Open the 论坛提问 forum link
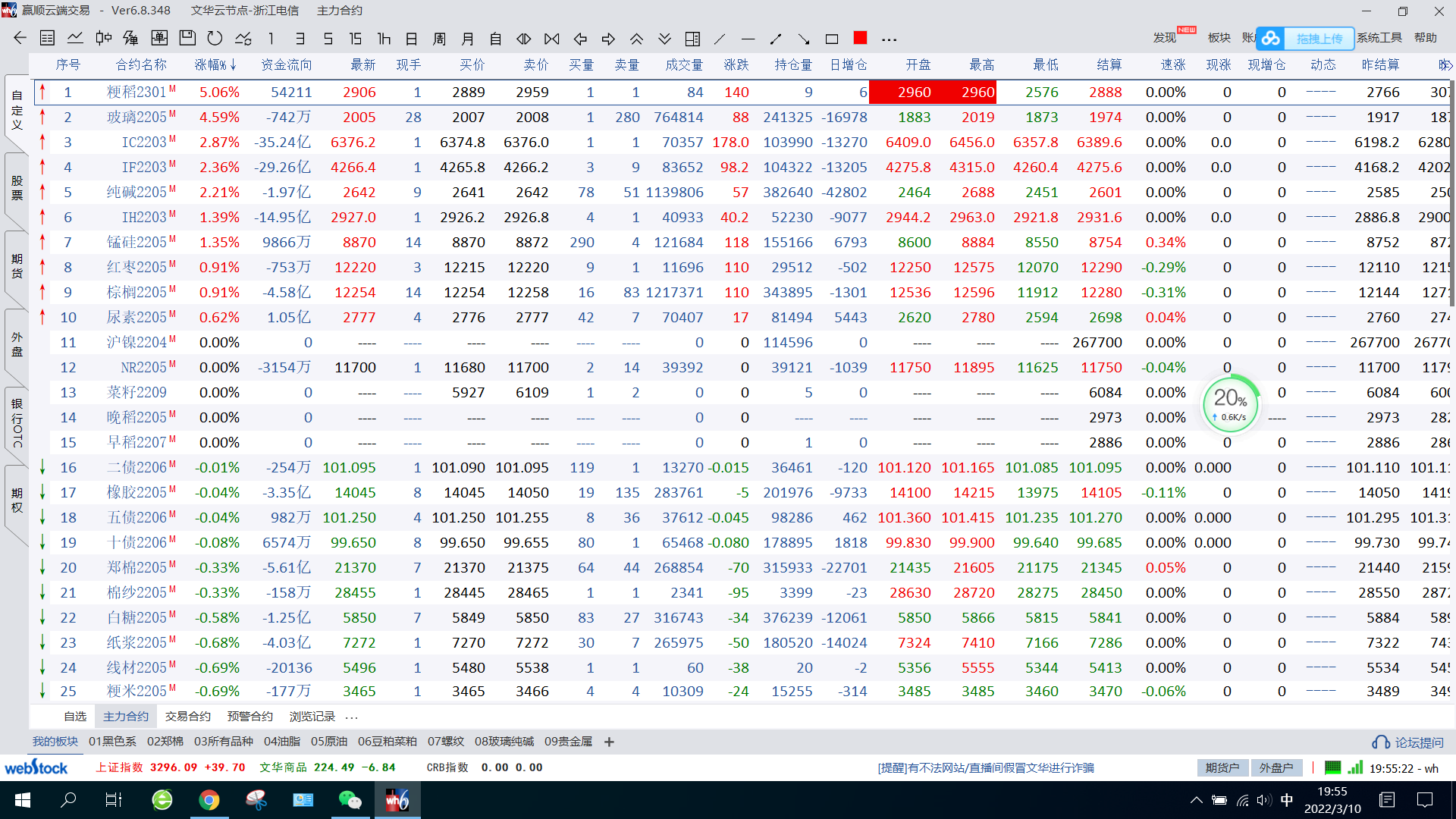1456x819 pixels. pyautogui.click(x=1408, y=742)
